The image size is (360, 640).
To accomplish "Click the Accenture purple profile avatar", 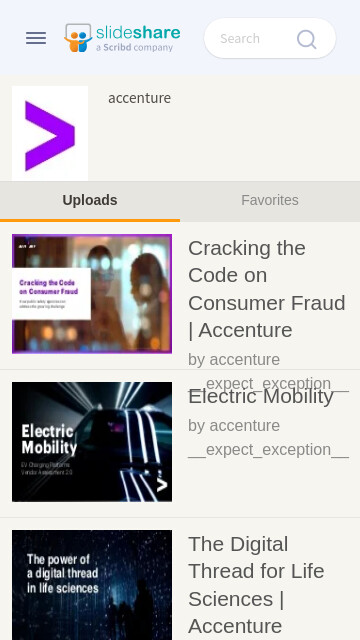I will click(x=50, y=133).
